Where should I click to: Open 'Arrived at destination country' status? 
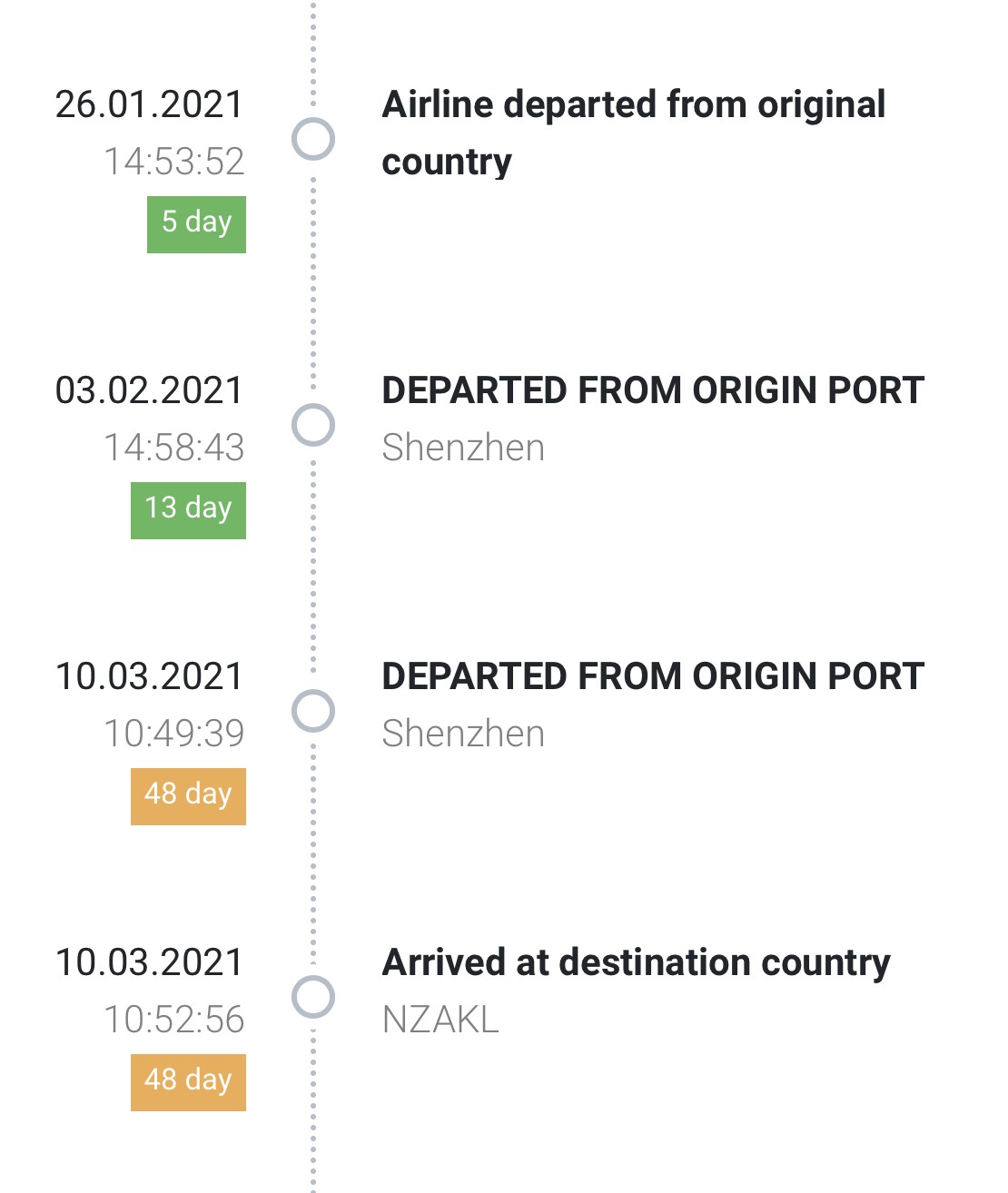636,964
